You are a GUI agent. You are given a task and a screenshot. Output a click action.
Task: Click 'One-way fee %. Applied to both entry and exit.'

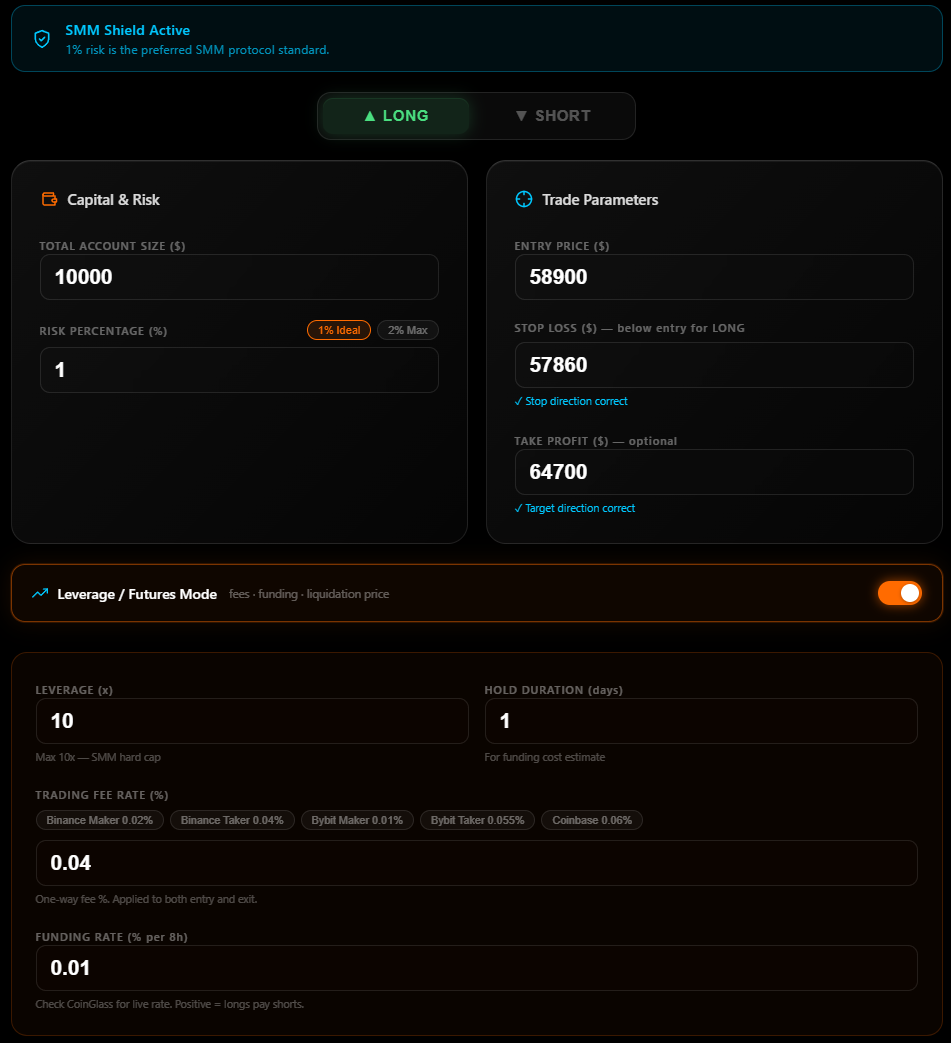146,899
